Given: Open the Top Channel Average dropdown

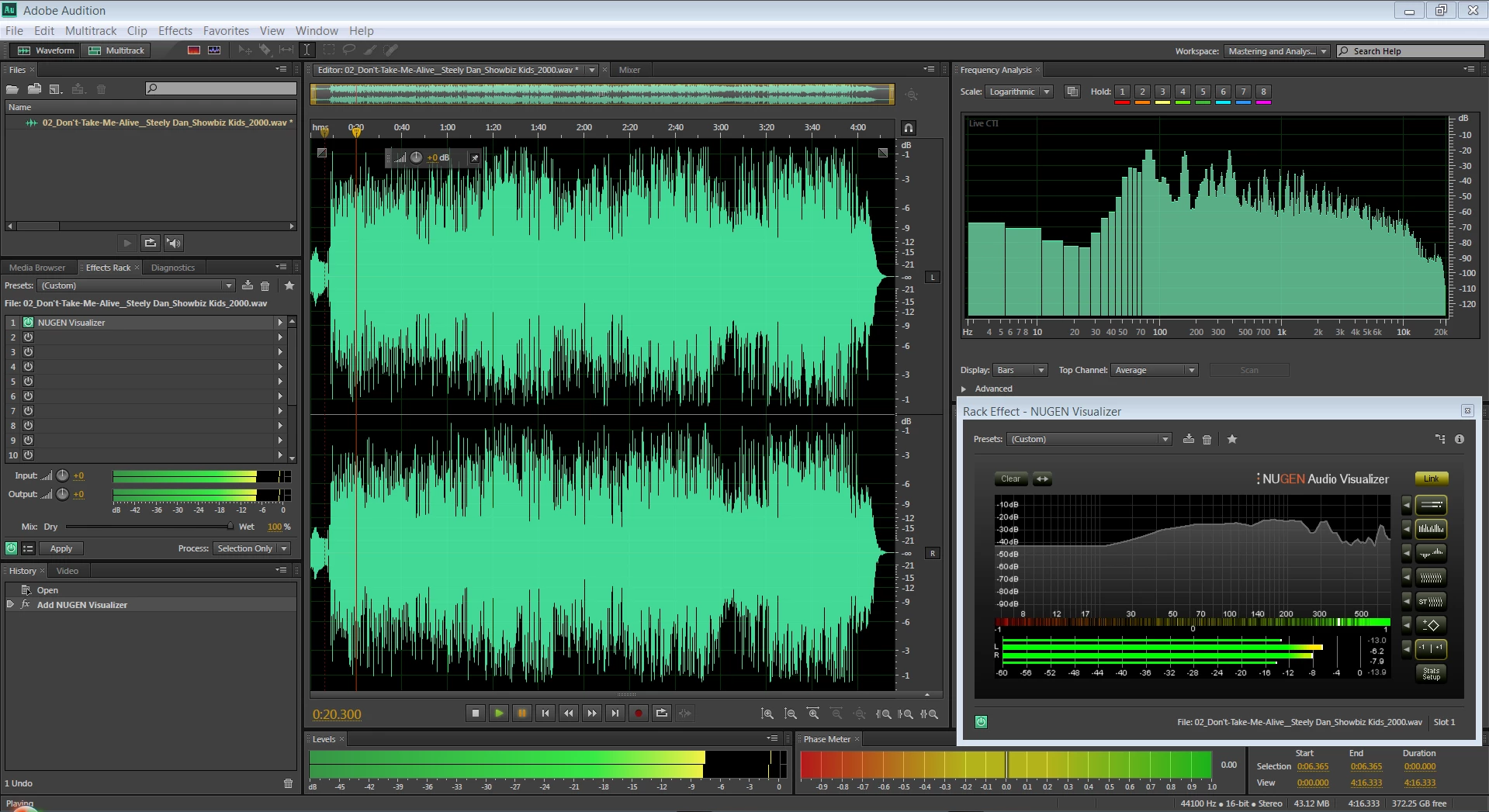Looking at the screenshot, I should (x=1155, y=370).
